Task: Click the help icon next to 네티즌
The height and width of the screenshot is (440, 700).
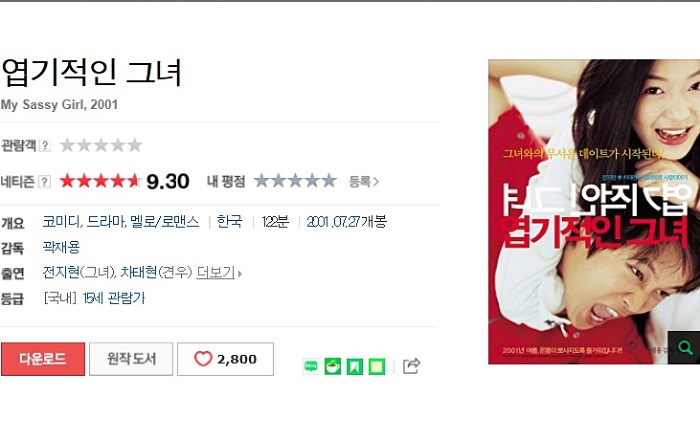Action: pos(44,182)
